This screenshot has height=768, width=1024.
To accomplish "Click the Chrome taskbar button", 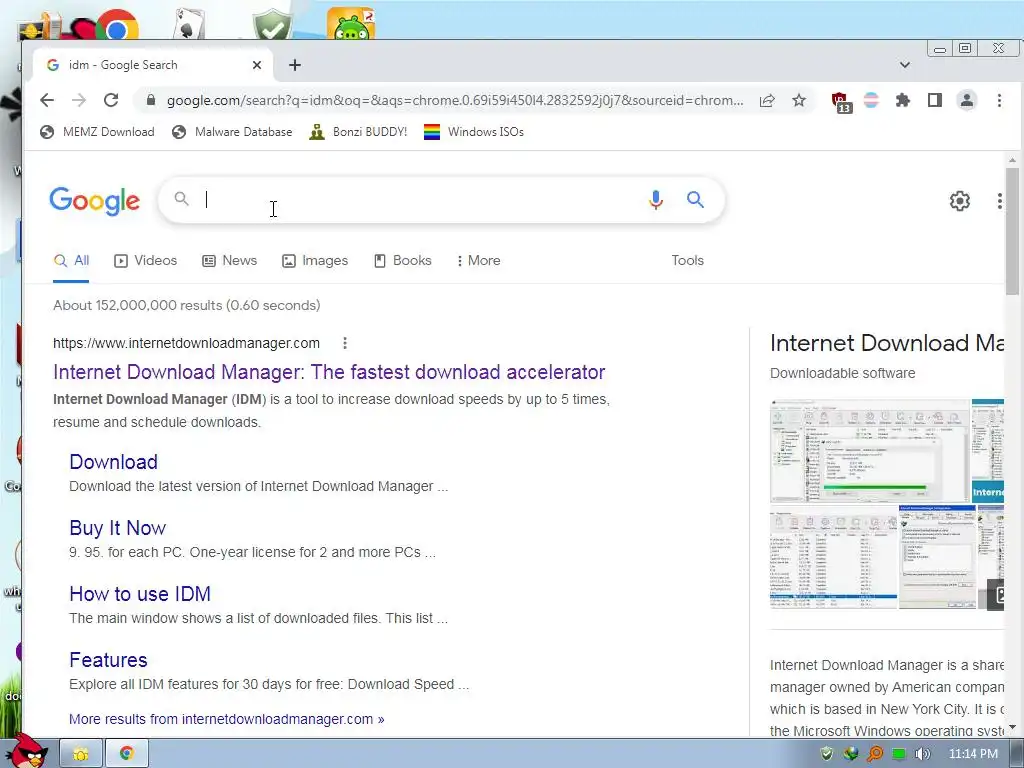I will coord(126,754).
